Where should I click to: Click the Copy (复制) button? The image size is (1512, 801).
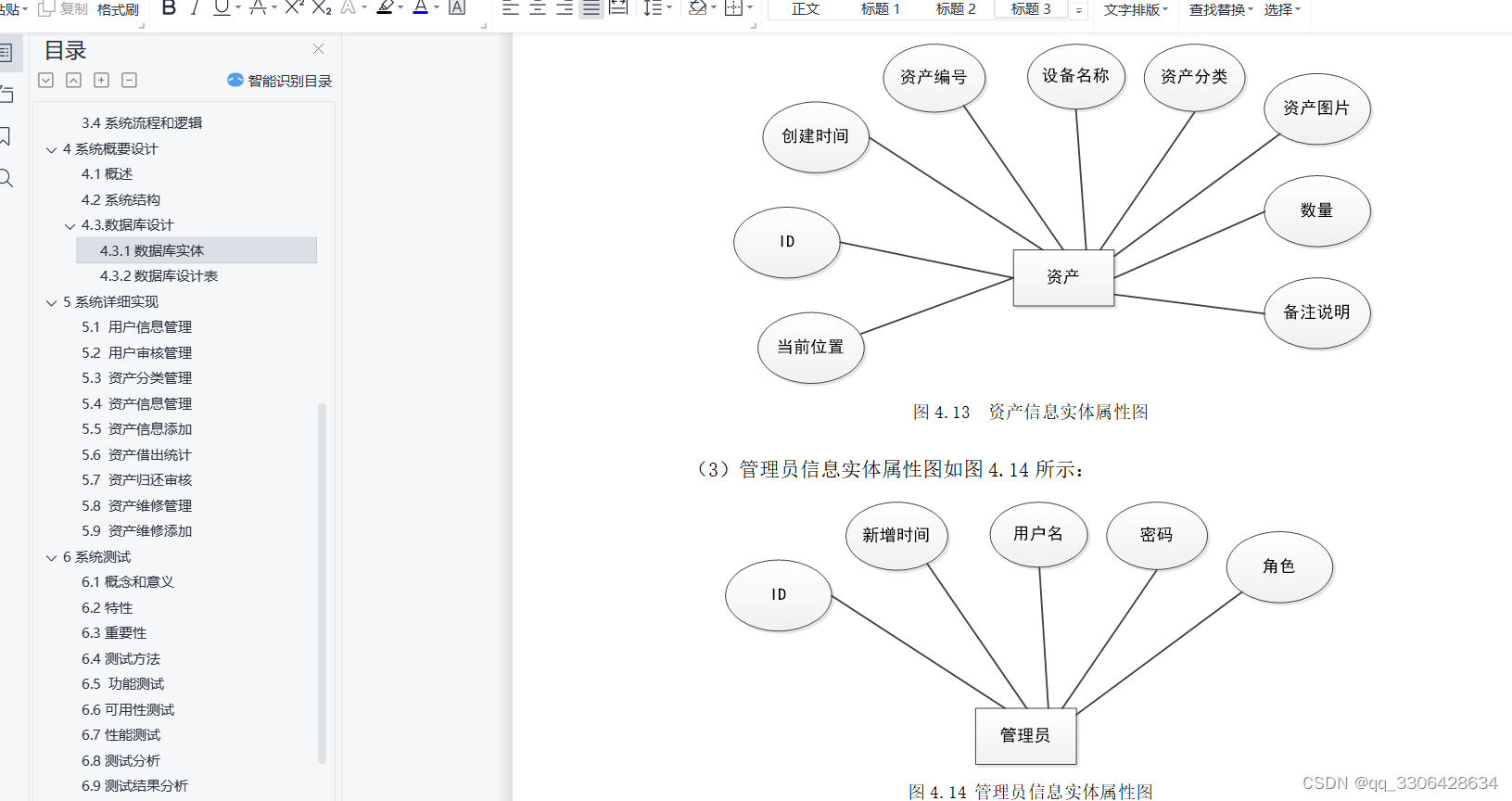pos(63,9)
